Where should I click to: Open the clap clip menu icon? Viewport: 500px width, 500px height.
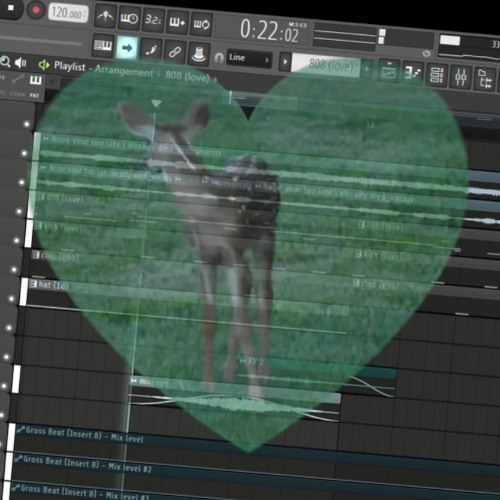tap(36, 255)
